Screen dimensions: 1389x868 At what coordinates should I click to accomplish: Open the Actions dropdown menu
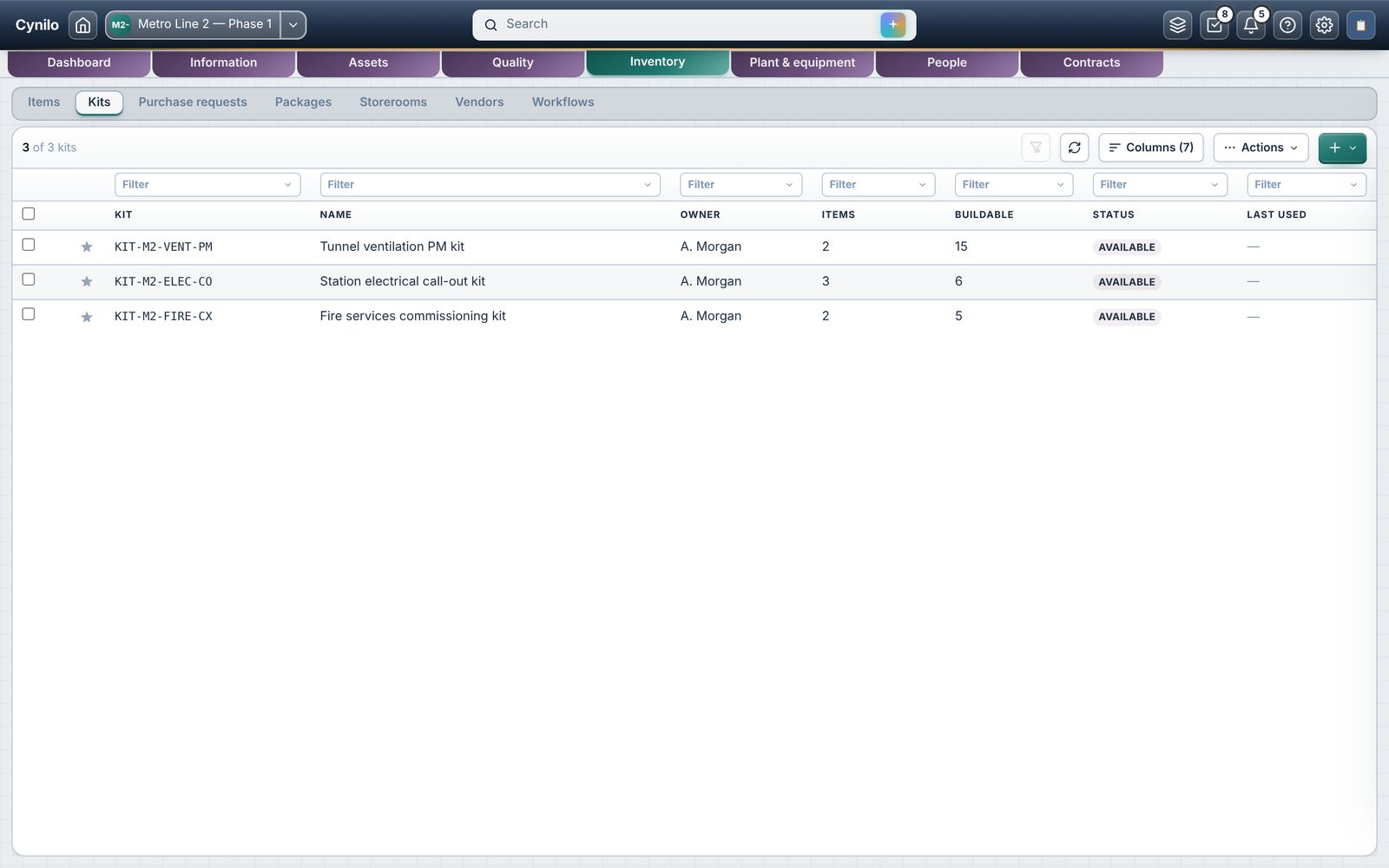[x=1261, y=148]
